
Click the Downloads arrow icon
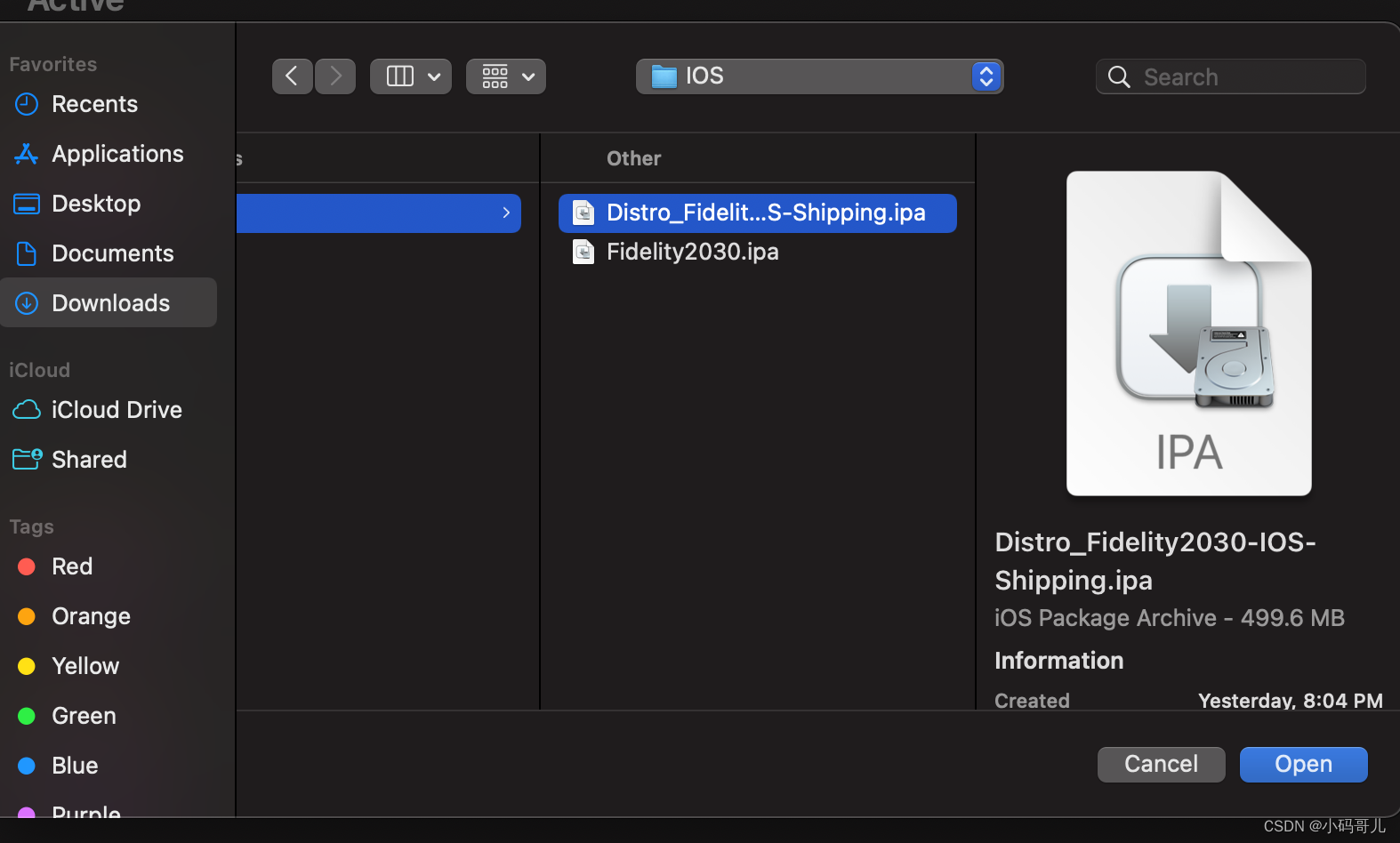pyautogui.click(x=27, y=303)
